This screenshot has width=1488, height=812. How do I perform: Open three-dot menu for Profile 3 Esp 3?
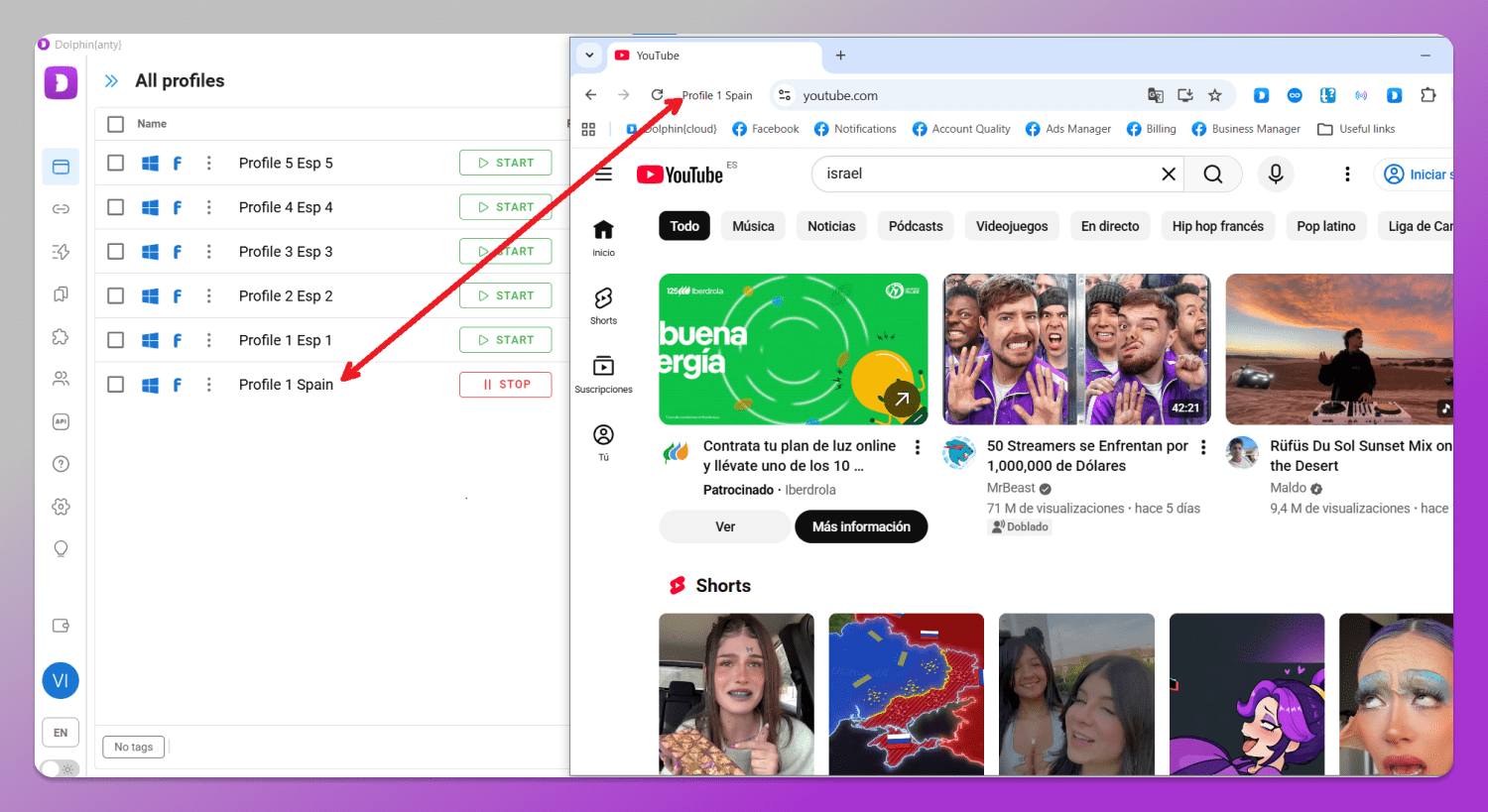(x=208, y=252)
